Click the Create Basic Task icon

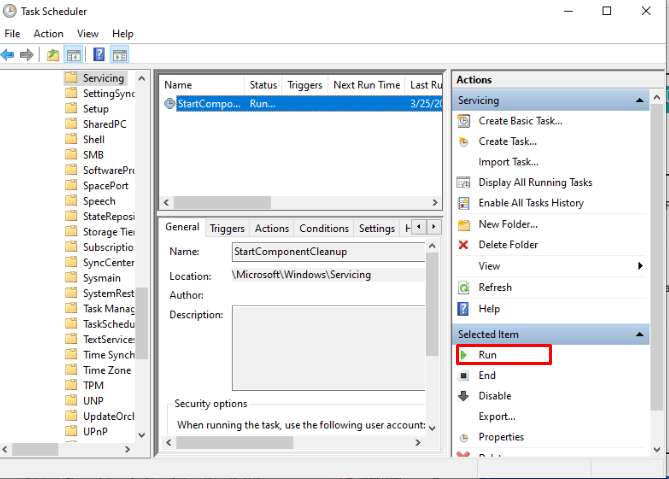click(463, 121)
